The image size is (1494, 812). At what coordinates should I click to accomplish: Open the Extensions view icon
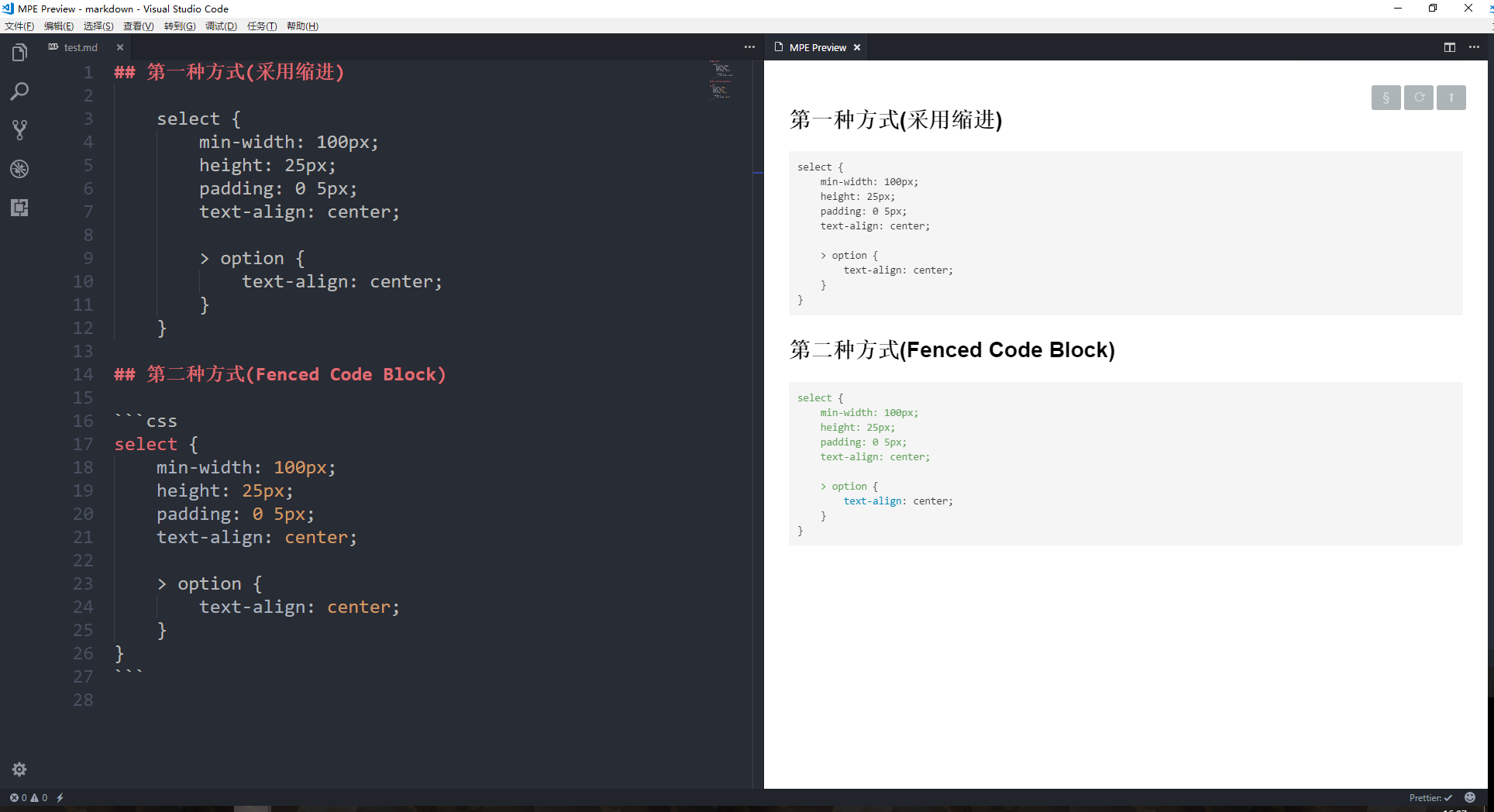(19, 208)
